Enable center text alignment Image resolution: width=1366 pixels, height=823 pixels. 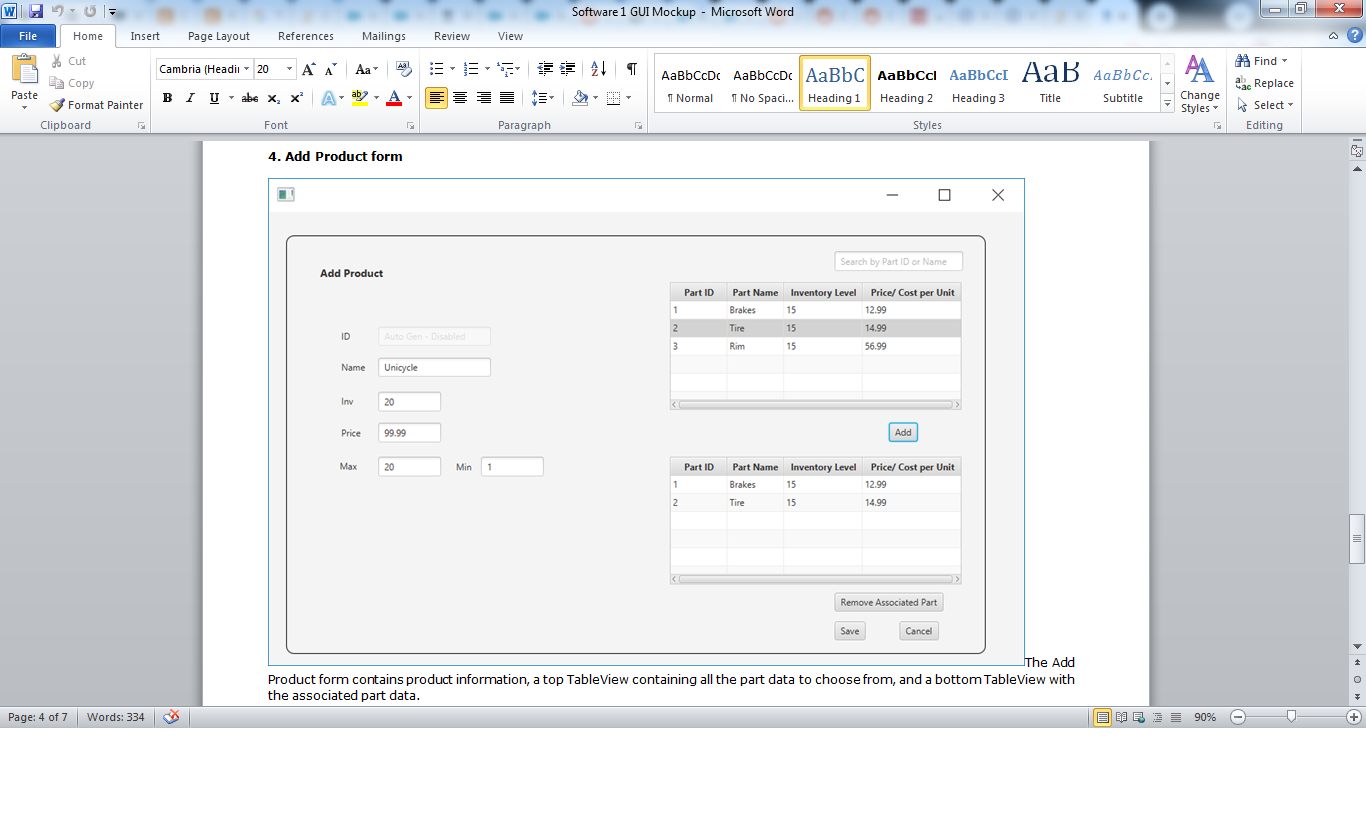coord(459,97)
